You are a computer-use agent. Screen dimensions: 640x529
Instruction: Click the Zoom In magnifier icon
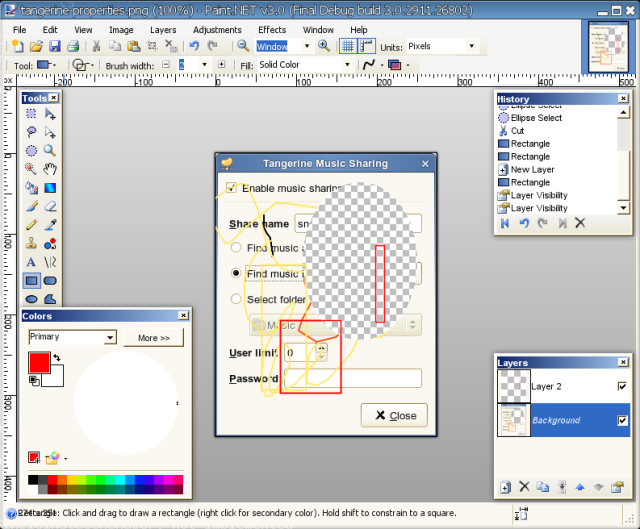pyautogui.click(x=324, y=46)
